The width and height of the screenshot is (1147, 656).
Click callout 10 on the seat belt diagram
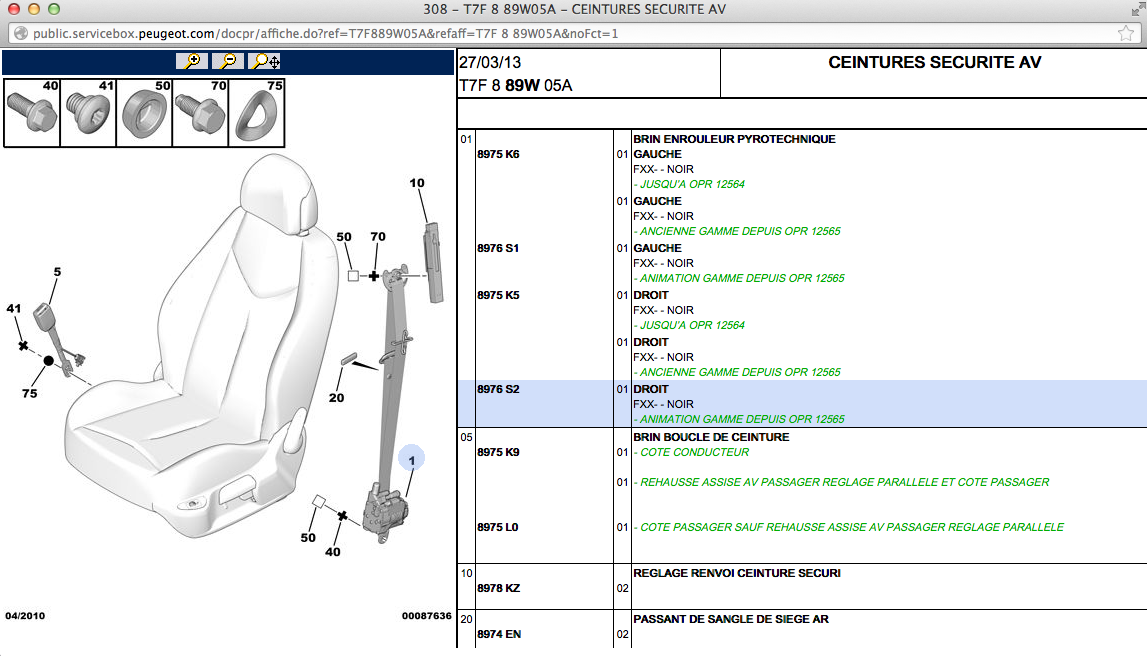click(x=417, y=183)
